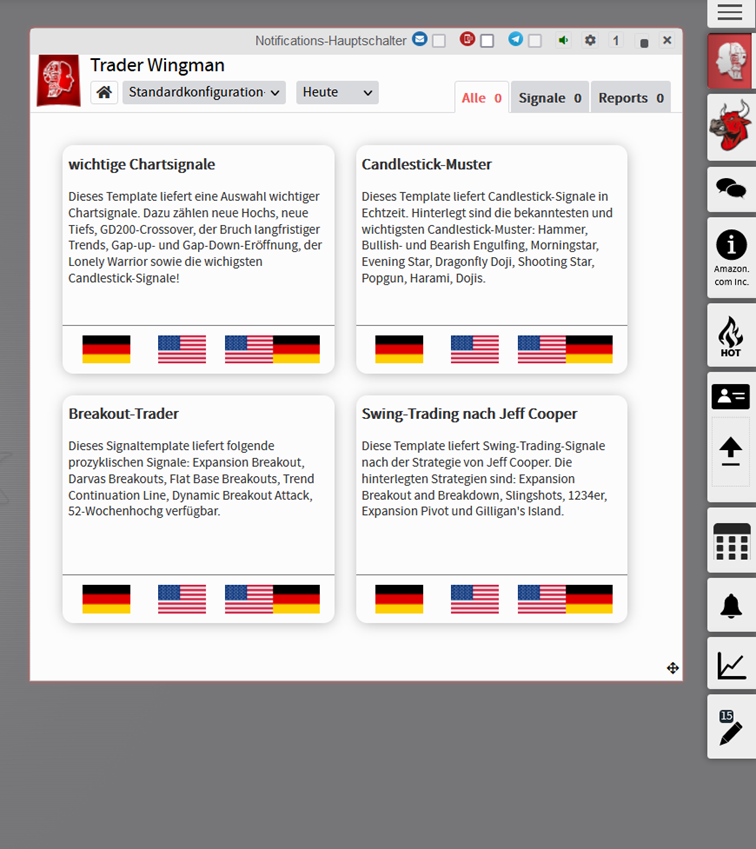This screenshot has height=849, width=756.
Task: Switch to the Signale tab
Action: pyautogui.click(x=549, y=98)
